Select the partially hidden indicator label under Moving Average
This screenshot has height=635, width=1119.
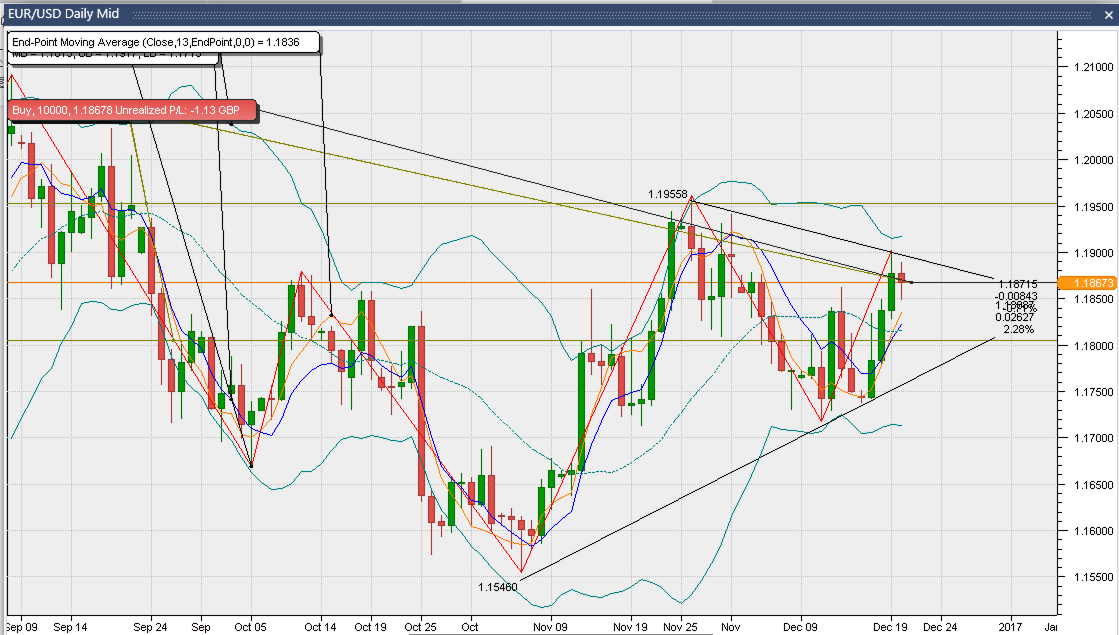[110, 57]
